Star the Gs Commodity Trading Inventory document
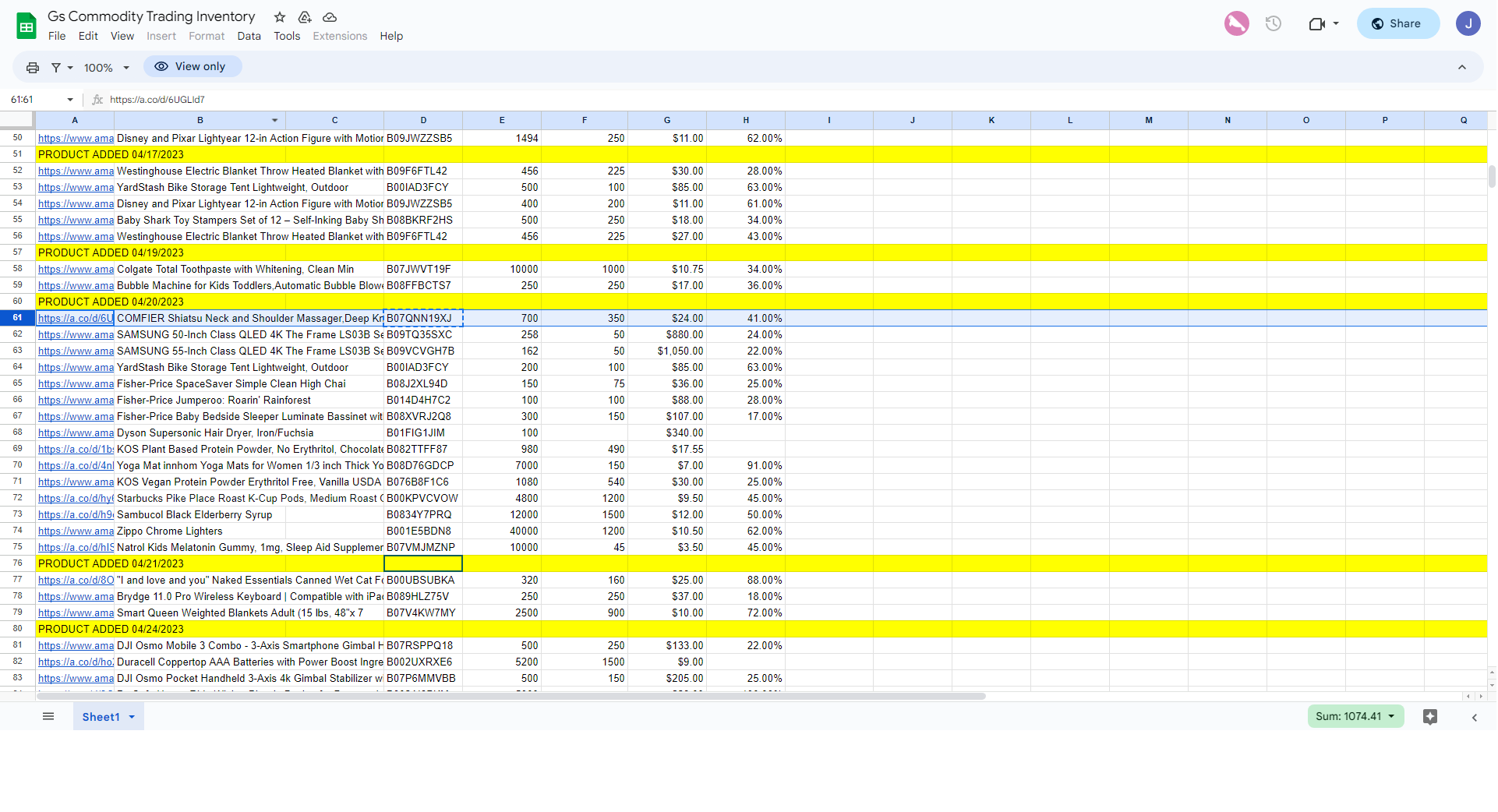The height and width of the screenshot is (812, 1498). click(280, 17)
